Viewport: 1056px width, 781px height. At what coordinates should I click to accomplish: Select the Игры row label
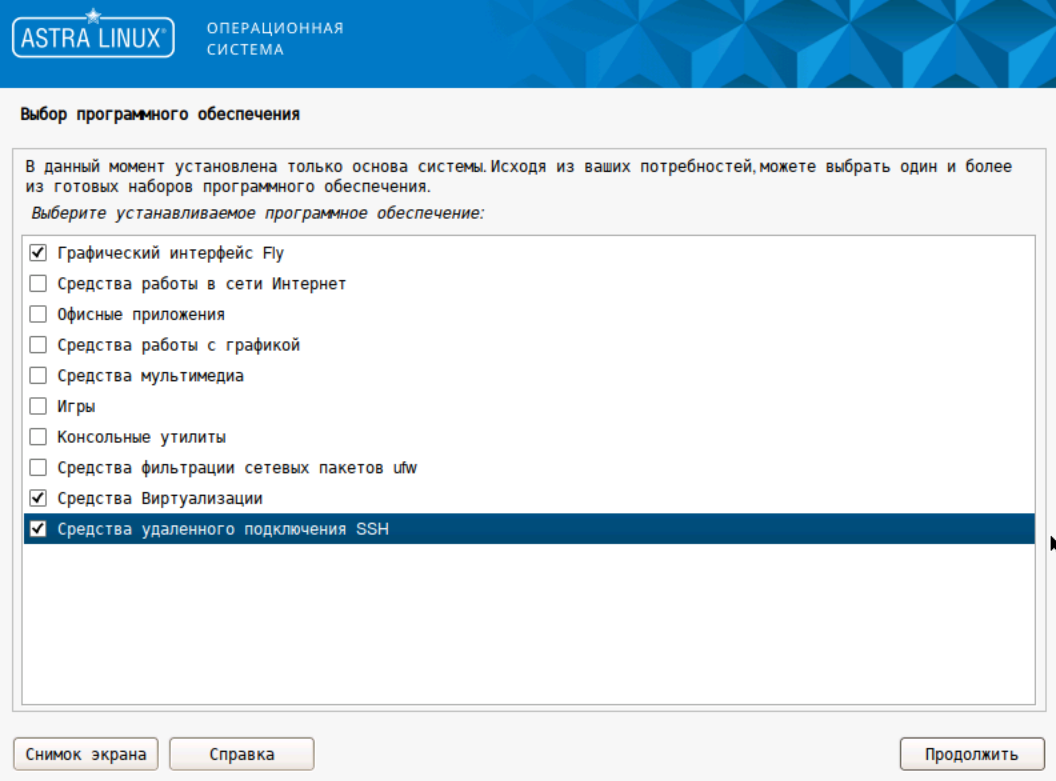pos(76,407)
